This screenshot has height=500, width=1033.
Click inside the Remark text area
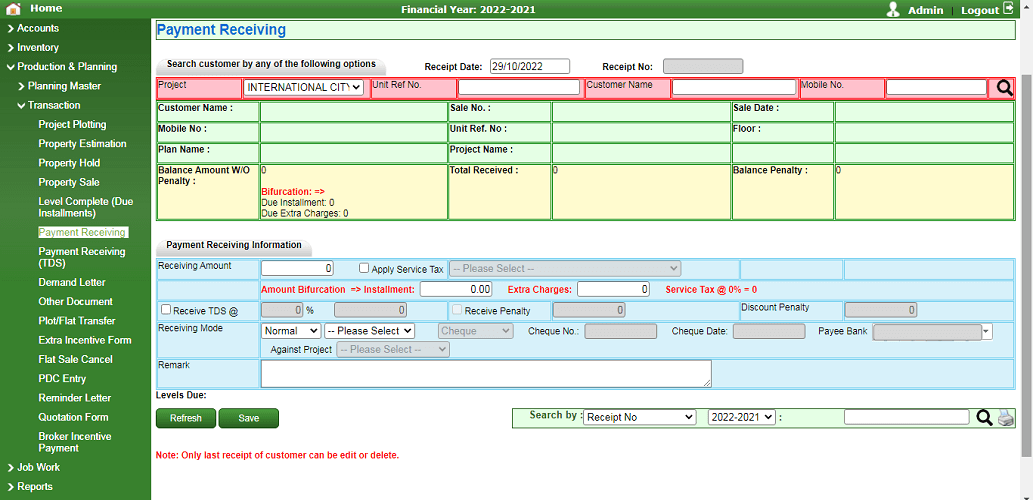(x=486, y=374)
